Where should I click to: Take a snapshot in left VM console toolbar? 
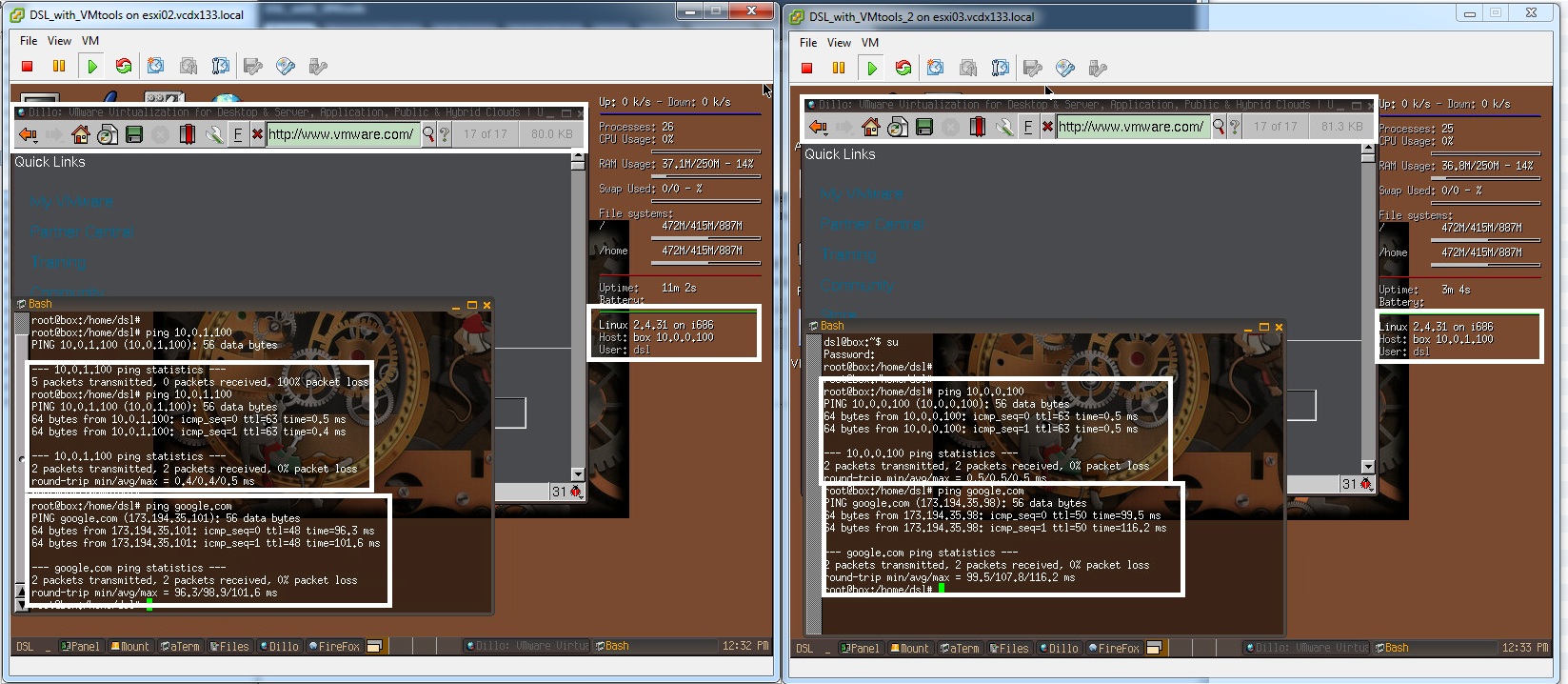156,66
